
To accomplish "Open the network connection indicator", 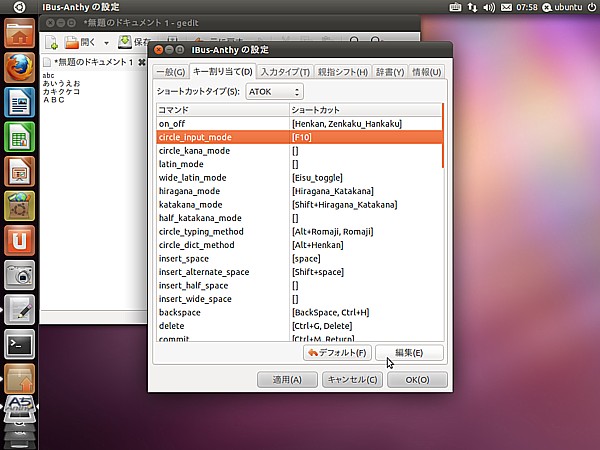I will coord(472,7).
